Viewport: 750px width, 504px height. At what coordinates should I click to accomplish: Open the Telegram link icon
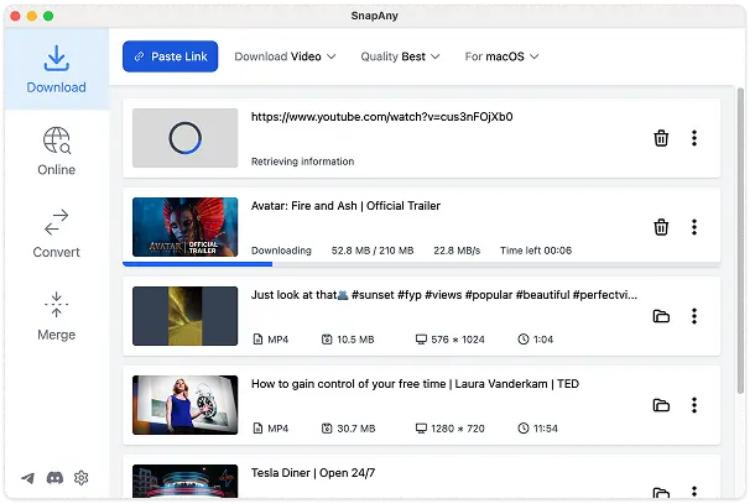[28, 478]
